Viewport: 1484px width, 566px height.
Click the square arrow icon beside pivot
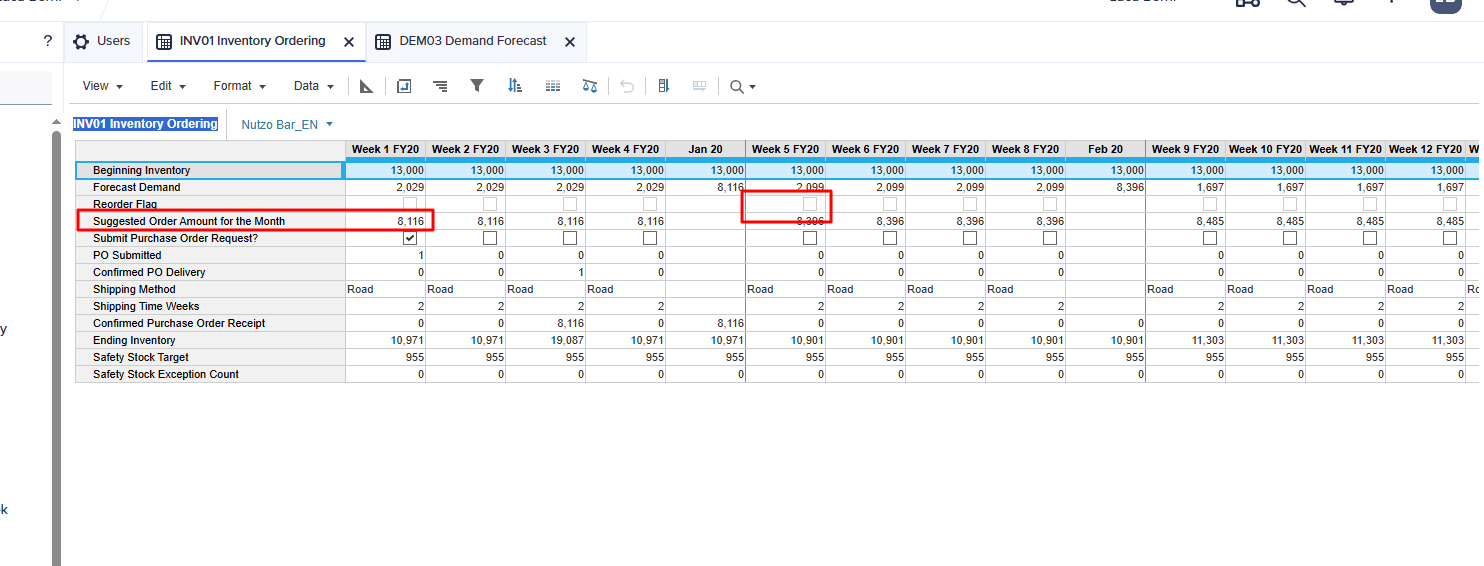404,87
